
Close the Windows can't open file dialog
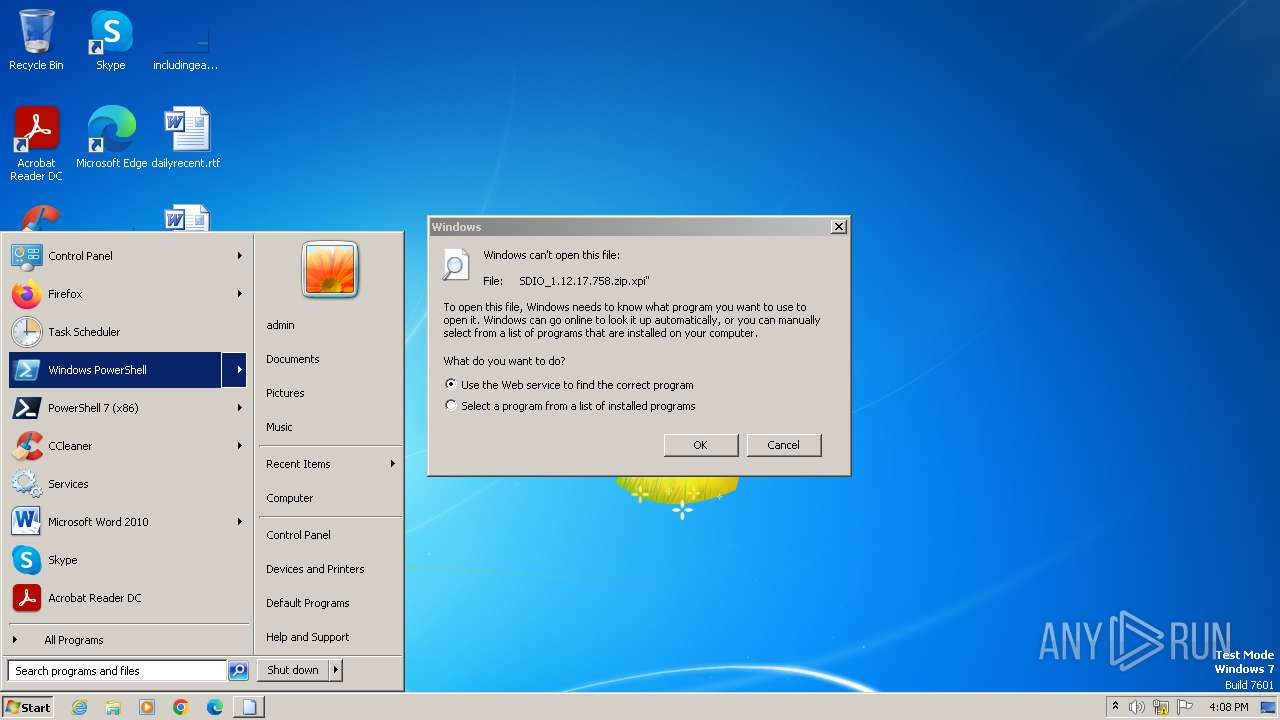tap(838, 227)
